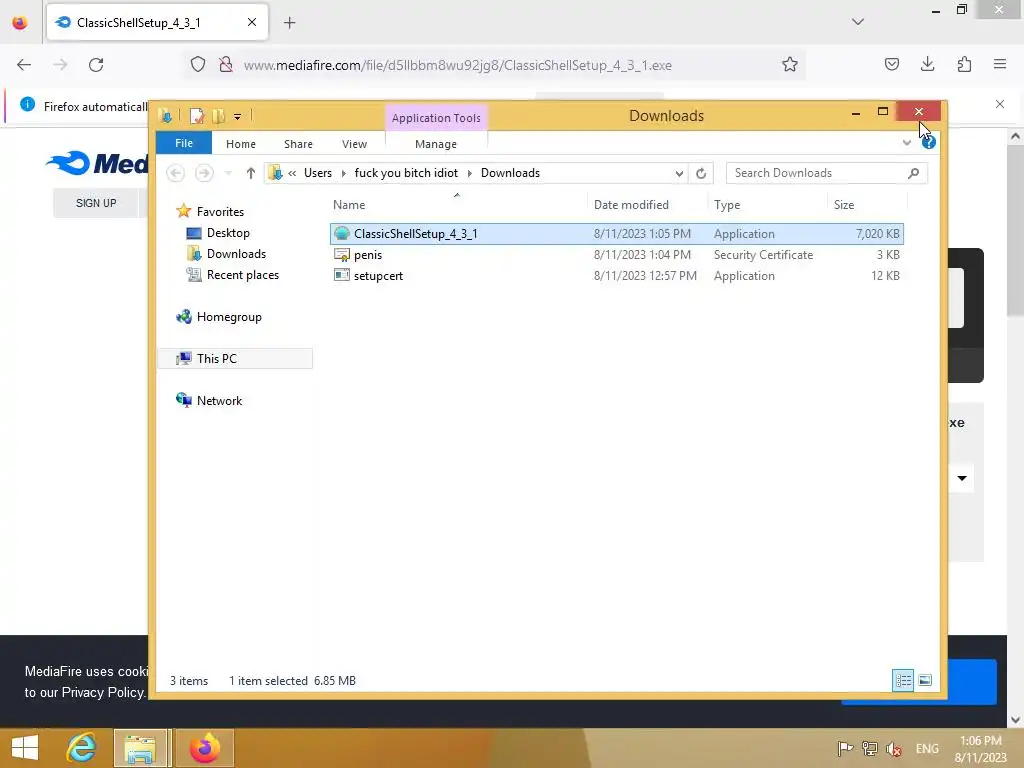1024x768 pixels.
Task: Click SIGN UP on MediaFire page
Action: coord(96,203)
